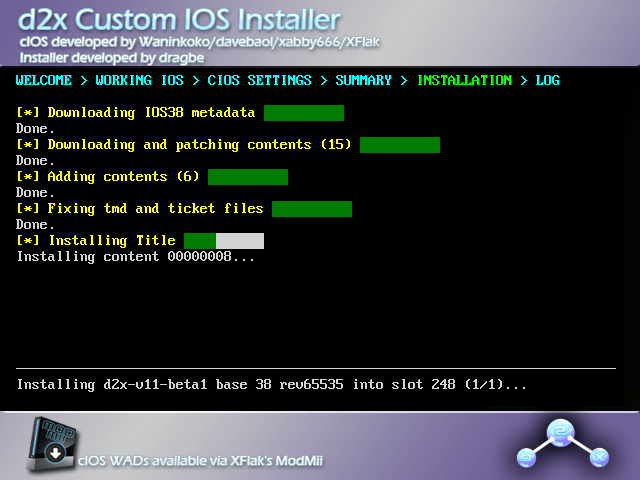Screen dimensions: 640x480
Task: Click the Fixing tmd and ticket progress bar
Action: coord(312,209)
